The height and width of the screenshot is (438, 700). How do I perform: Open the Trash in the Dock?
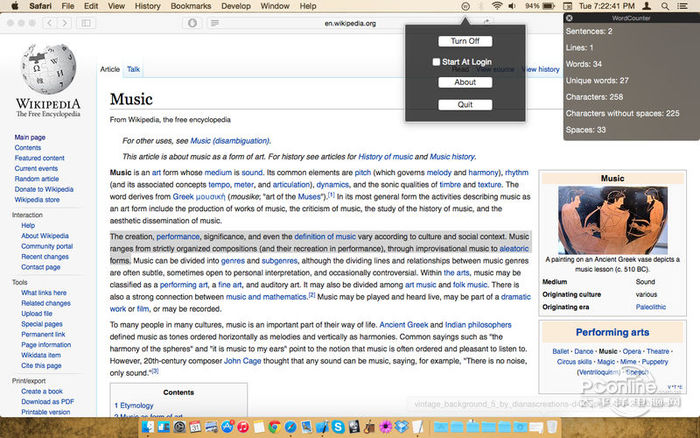pyautogui.click(x=552, y=427)
